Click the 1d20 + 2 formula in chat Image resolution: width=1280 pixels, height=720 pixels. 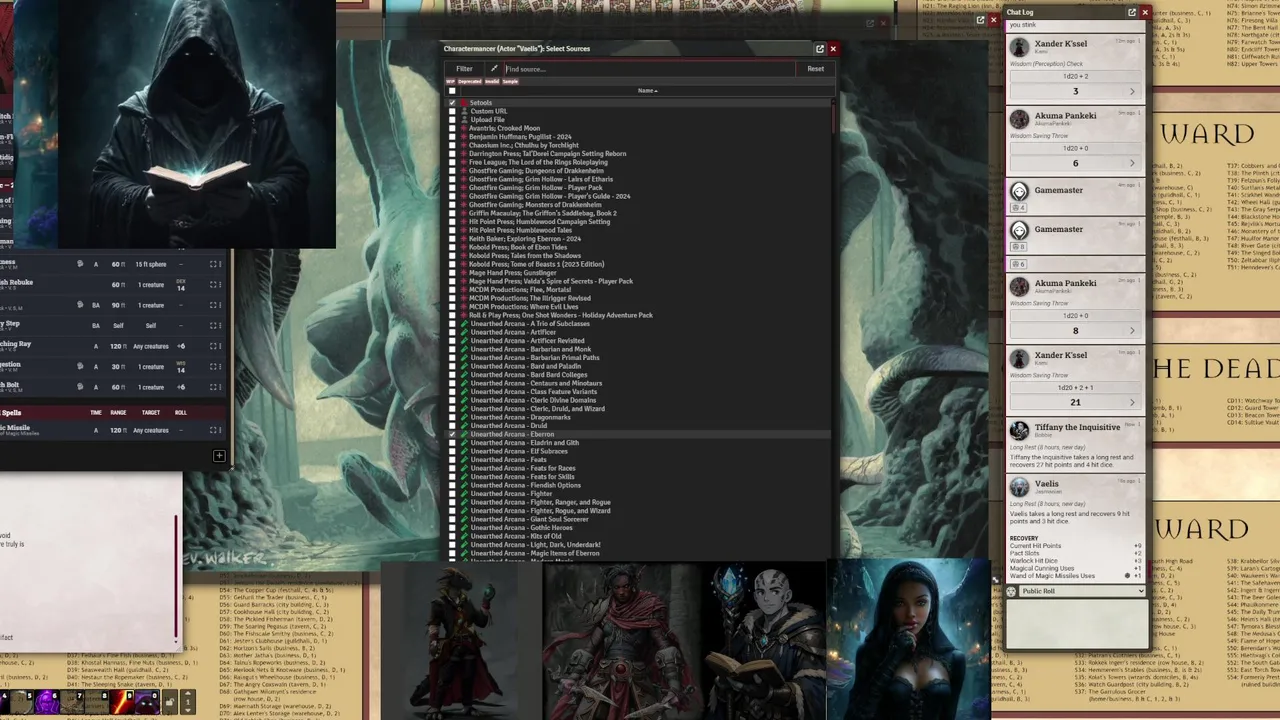pyautogui.click(x=1075, y=76)
